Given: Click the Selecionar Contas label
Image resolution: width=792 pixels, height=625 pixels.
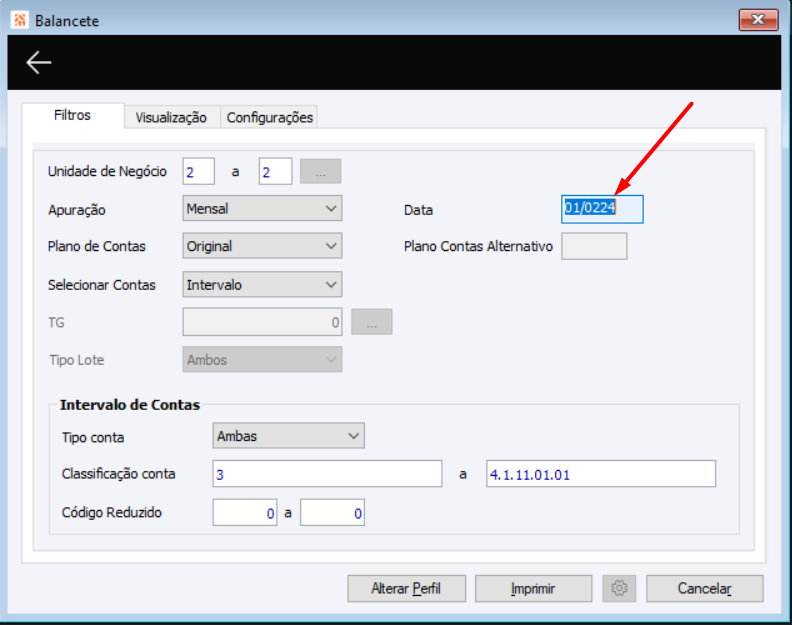Looking at the screenshot, I should click(102, 285).
